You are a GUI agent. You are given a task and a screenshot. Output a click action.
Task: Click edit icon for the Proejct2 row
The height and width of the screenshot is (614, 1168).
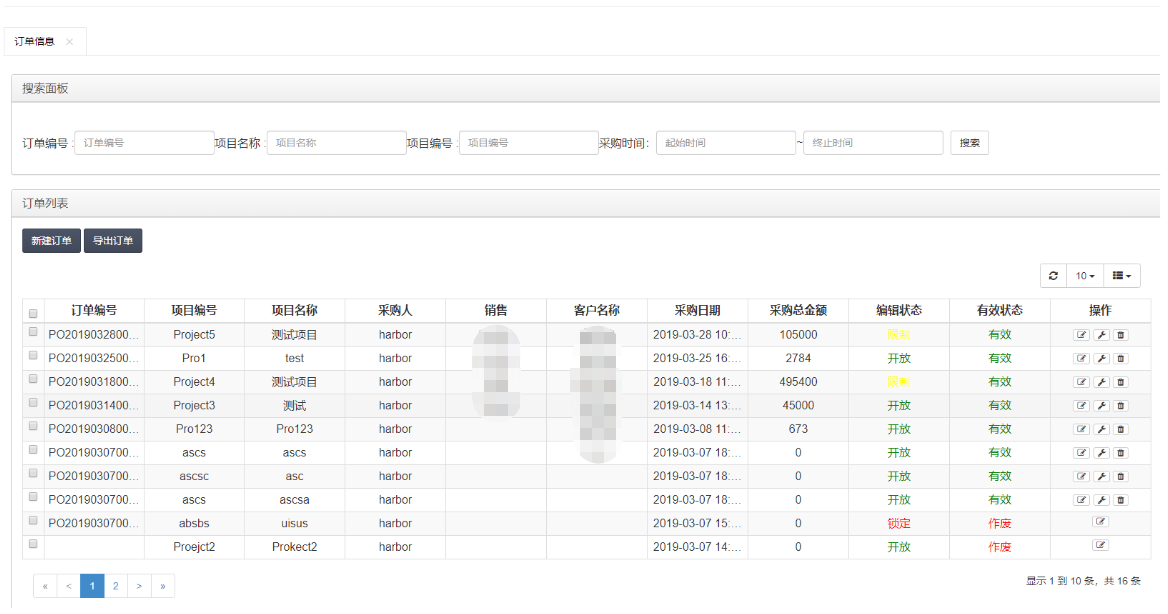(x=1100, y=546)
